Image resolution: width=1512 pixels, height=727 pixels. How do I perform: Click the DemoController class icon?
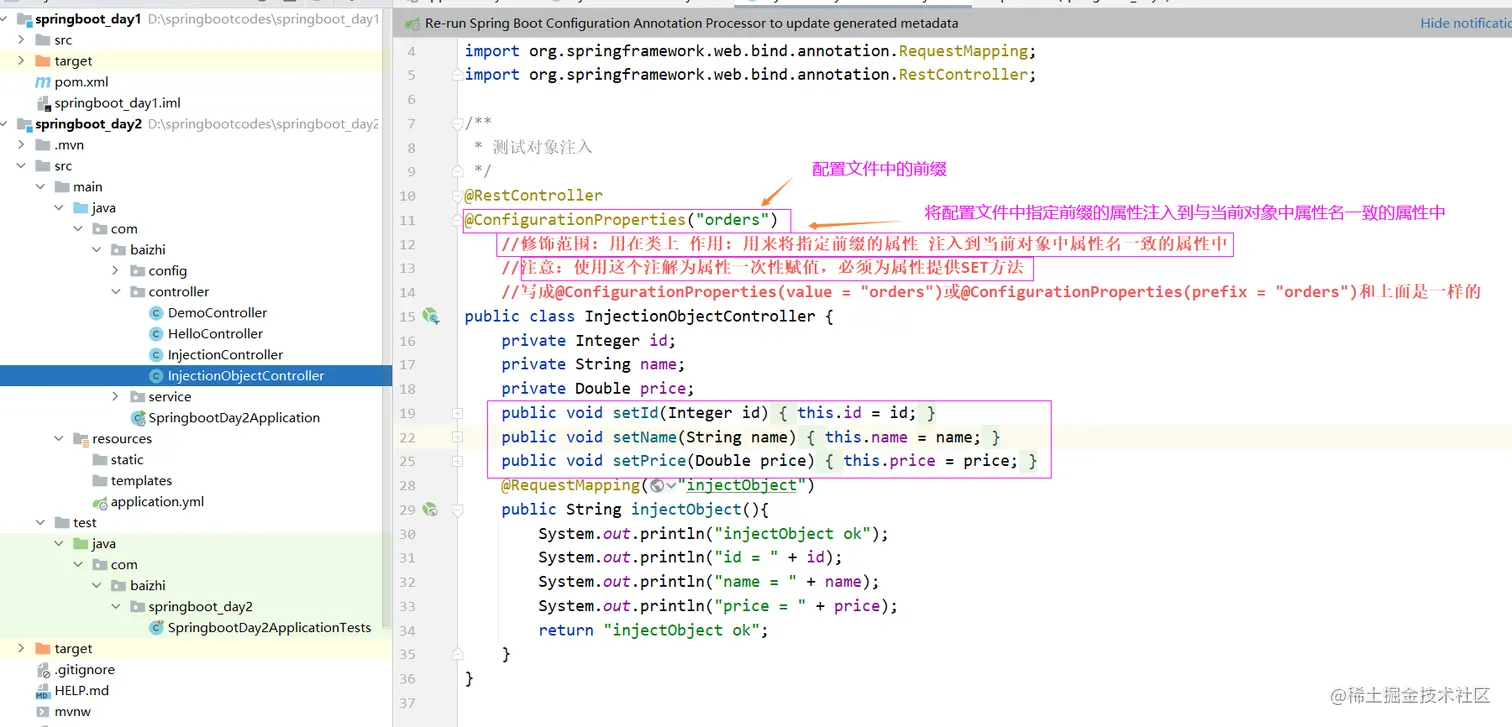(156, 313)
